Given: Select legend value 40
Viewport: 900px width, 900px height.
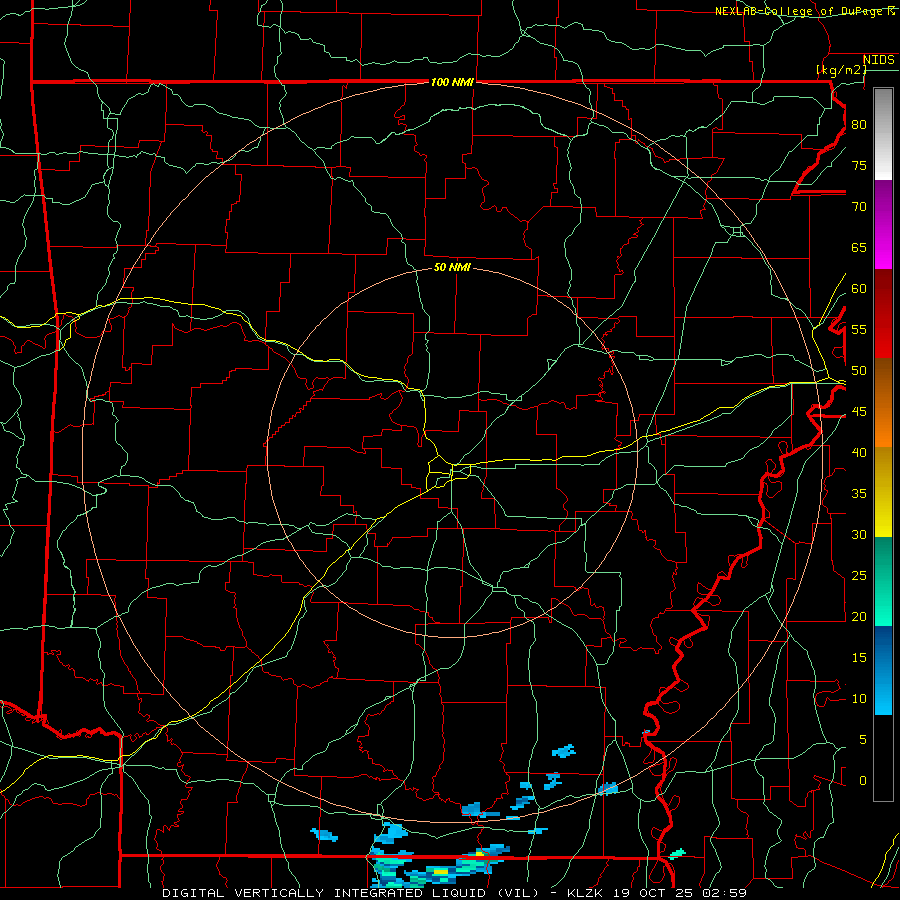Looking at the screenshot, I should (859, 452).
